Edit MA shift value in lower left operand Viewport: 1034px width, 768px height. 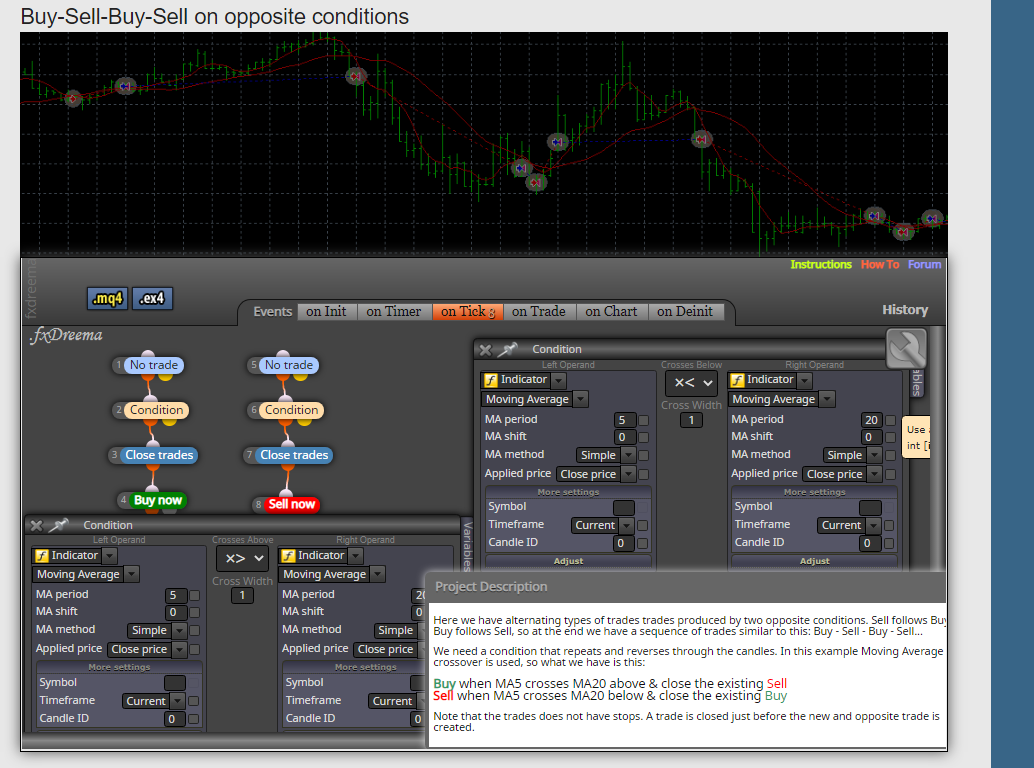(175, 612)
